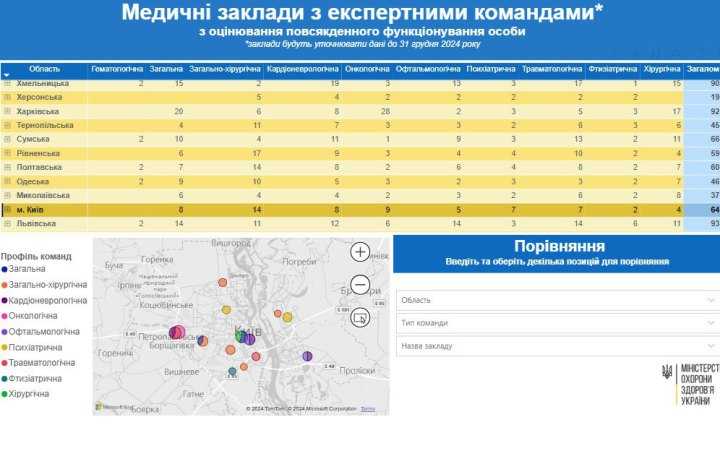720x450 pixels.
Task: Open the Область dropdown in comparison
Action: pyautogui.click(x=558, y=300)
